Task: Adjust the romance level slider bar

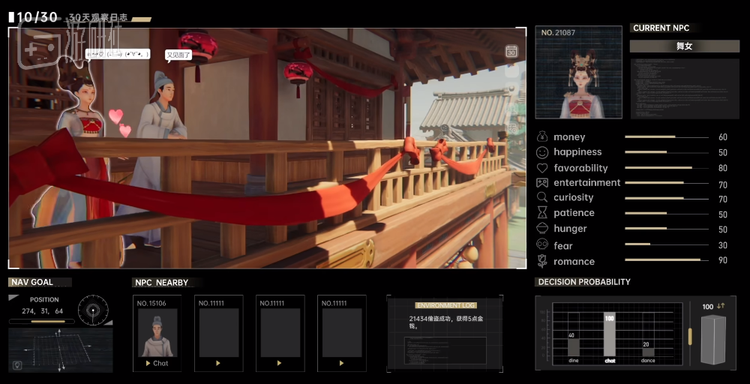Action: coord(667,260)
